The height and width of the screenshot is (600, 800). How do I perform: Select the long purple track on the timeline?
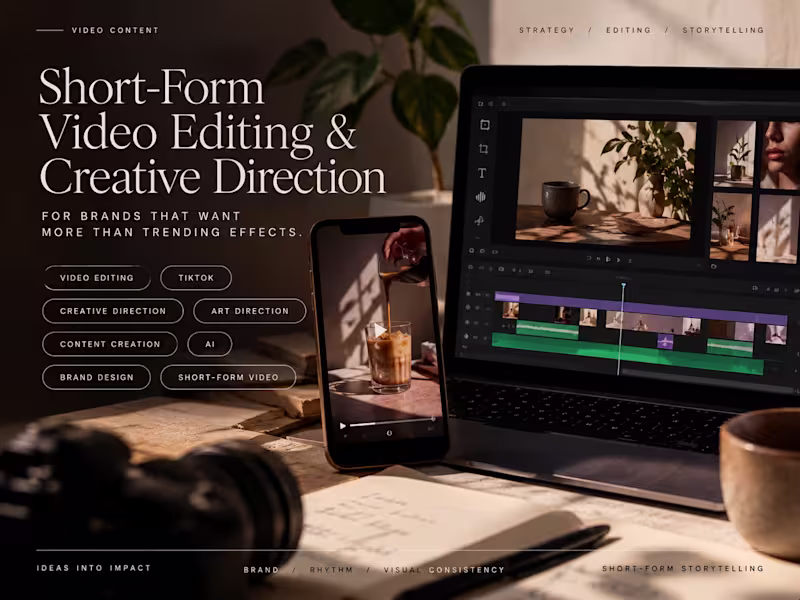[640, 306]
